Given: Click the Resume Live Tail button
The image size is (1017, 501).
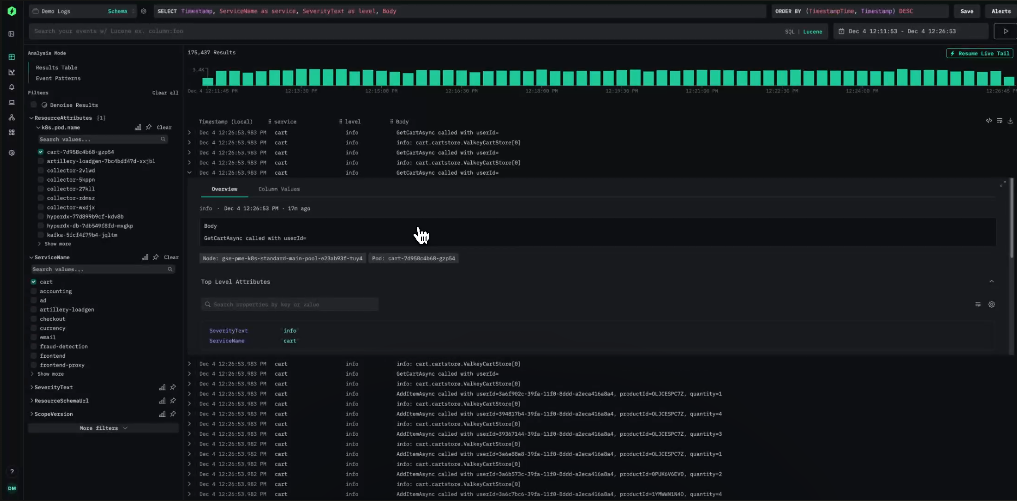Looking at the screenshot, I should 979,53.
